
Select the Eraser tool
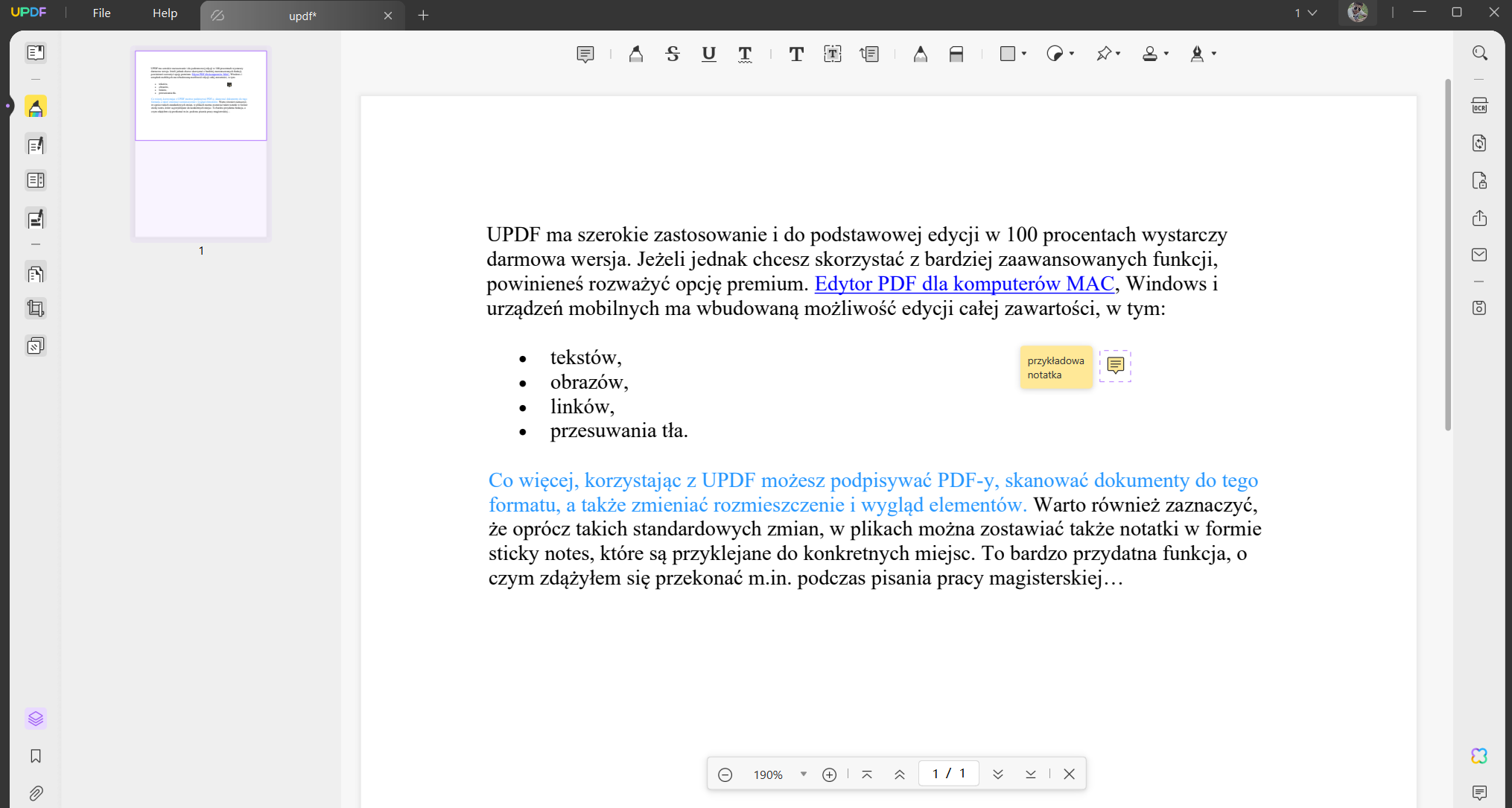coord(956,54)
